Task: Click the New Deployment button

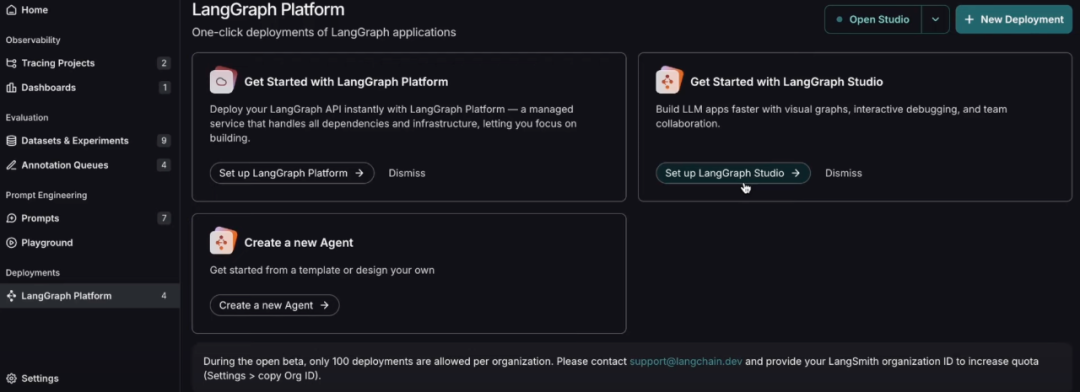Action: click(x=1013, y=19)
